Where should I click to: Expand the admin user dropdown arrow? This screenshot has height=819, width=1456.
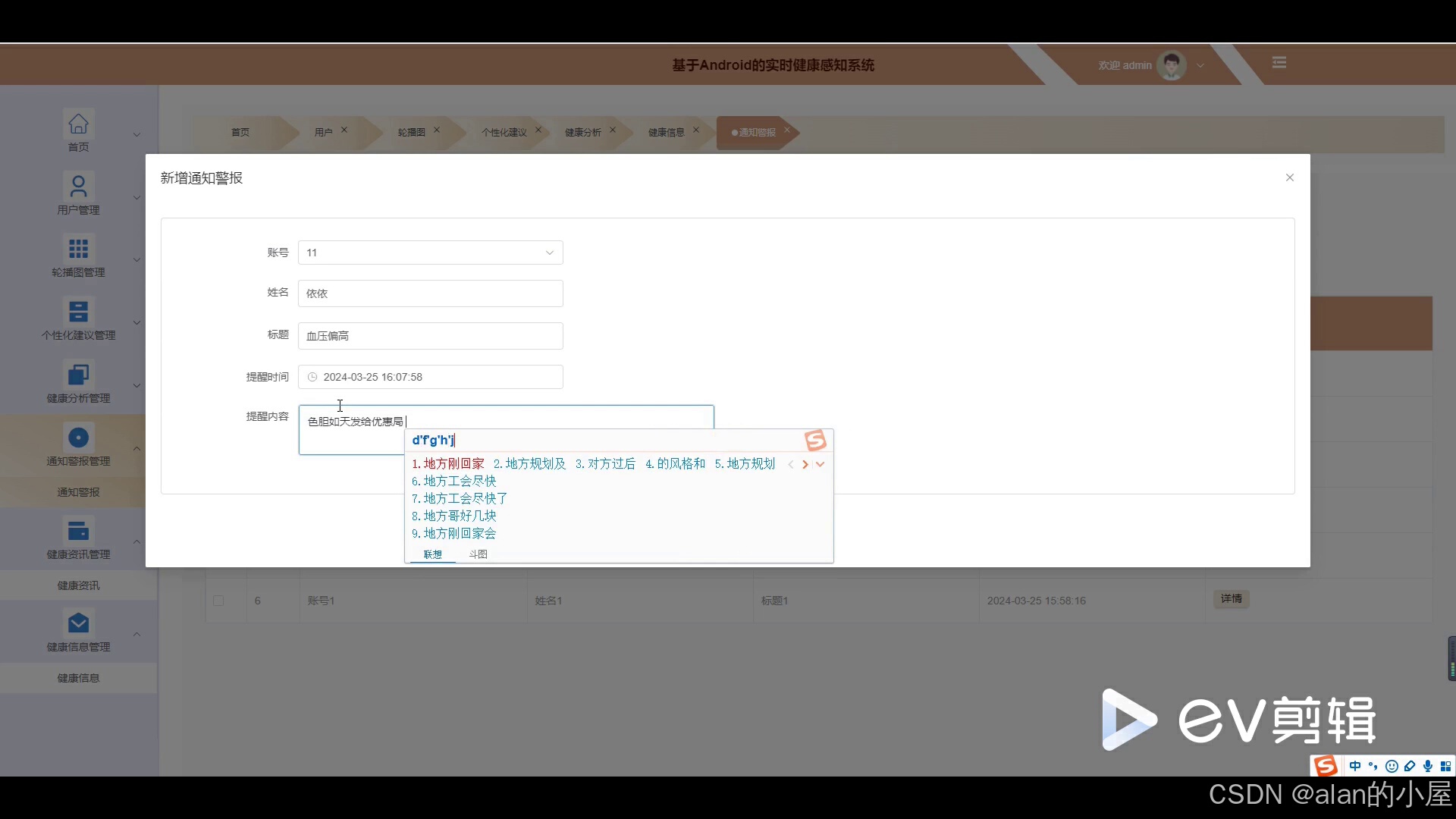(x=1200, y=66)
